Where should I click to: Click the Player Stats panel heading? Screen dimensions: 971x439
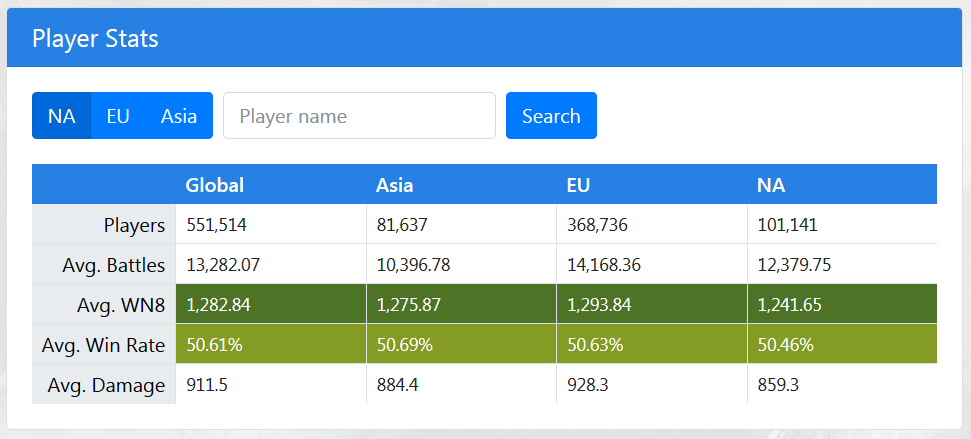(95, 39)
